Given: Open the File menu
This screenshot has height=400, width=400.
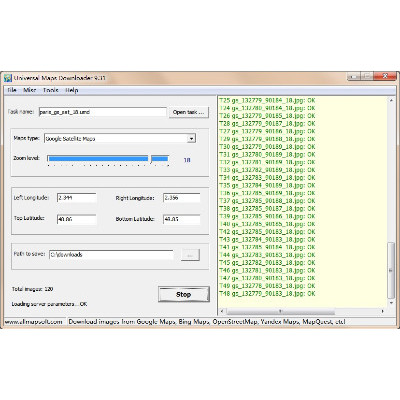Looking at the screenshot, I should click(x=12, y=90).
